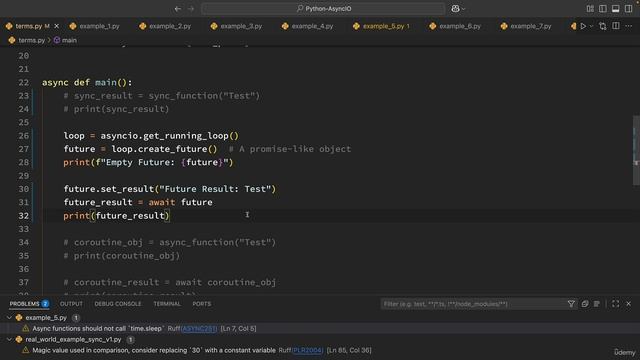
Task: Toggle the bottom panel visibility
Action: tap(616, 9)
